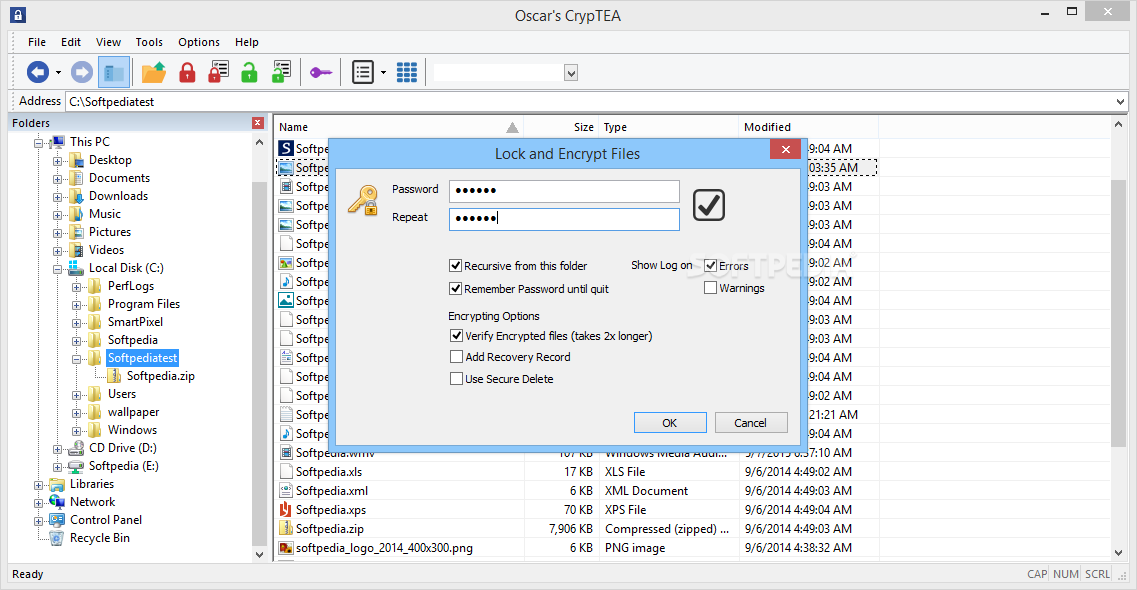1137x590 pixels.
Task: Click the Softpedia.xps file icon
Action: 286,510
